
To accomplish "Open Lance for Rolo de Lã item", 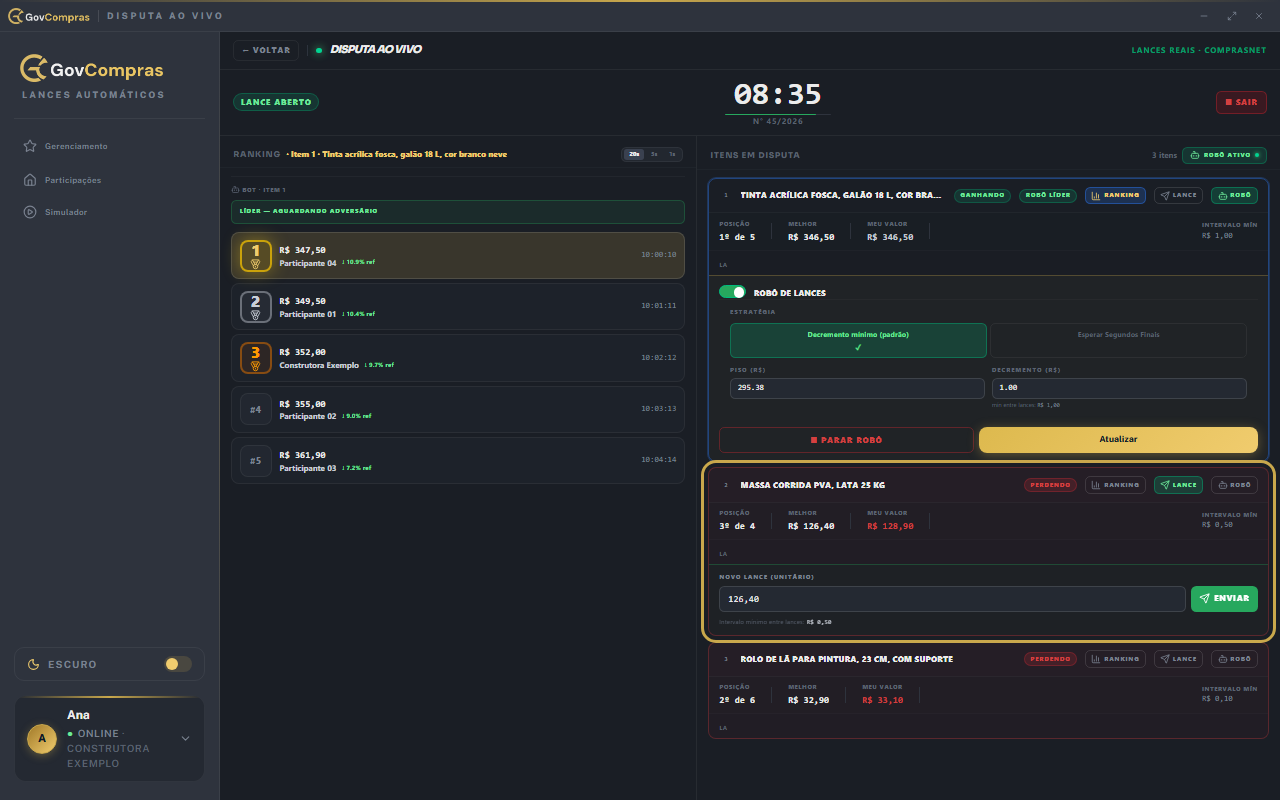I will [1179, 659].
